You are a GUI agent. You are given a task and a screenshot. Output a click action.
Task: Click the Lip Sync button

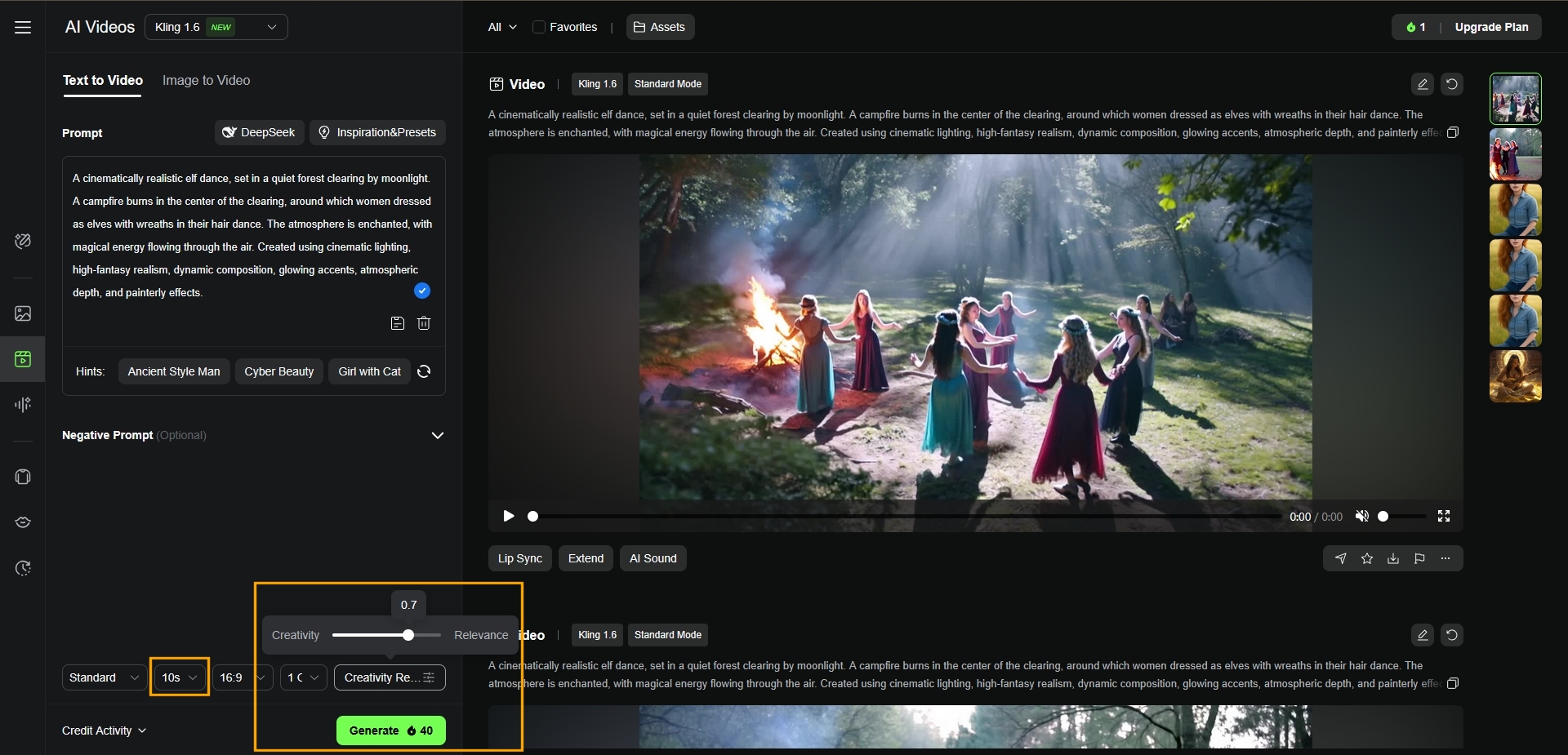coord(520,558)
